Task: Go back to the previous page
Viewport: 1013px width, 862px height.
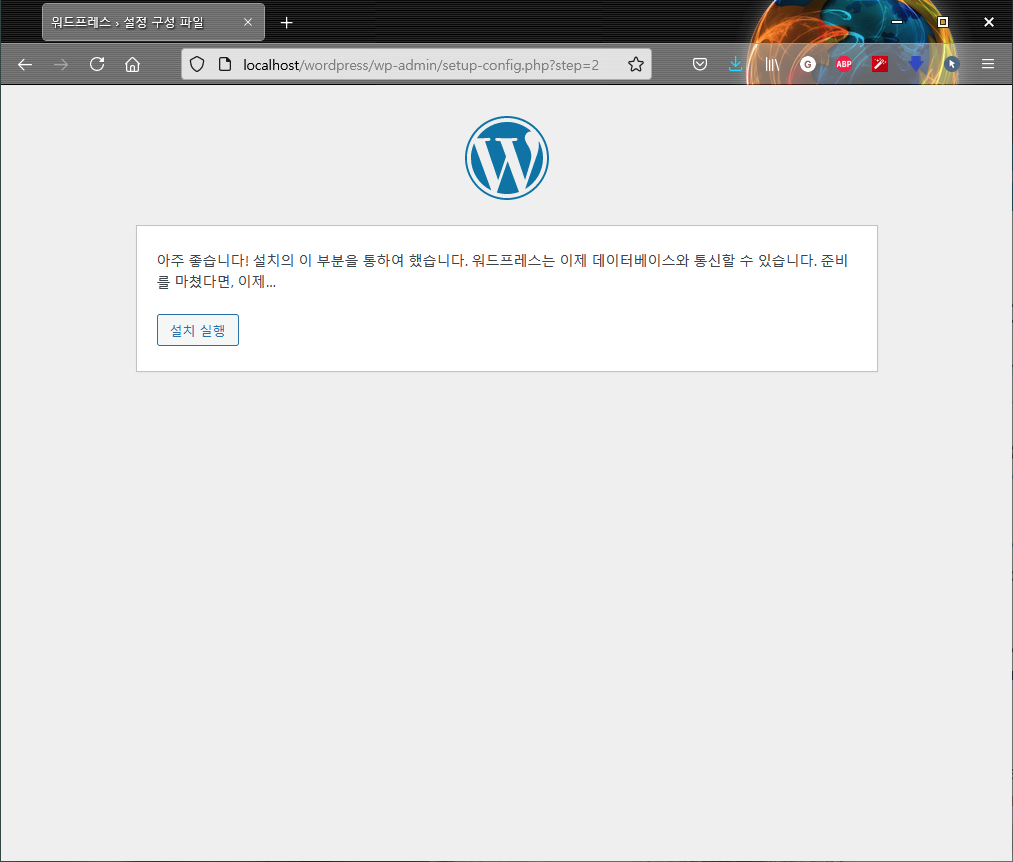Action: pyautogui.click(x=25, y=65)
